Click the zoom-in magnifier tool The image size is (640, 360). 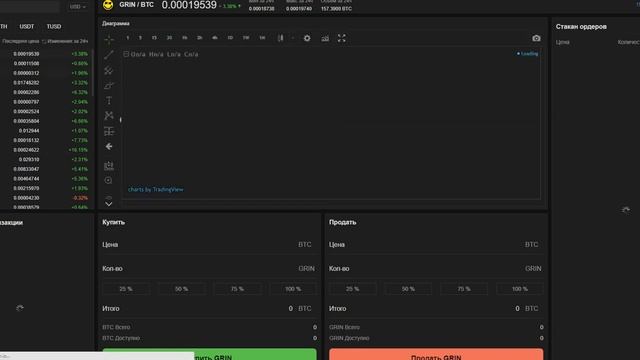pos(109,180)
